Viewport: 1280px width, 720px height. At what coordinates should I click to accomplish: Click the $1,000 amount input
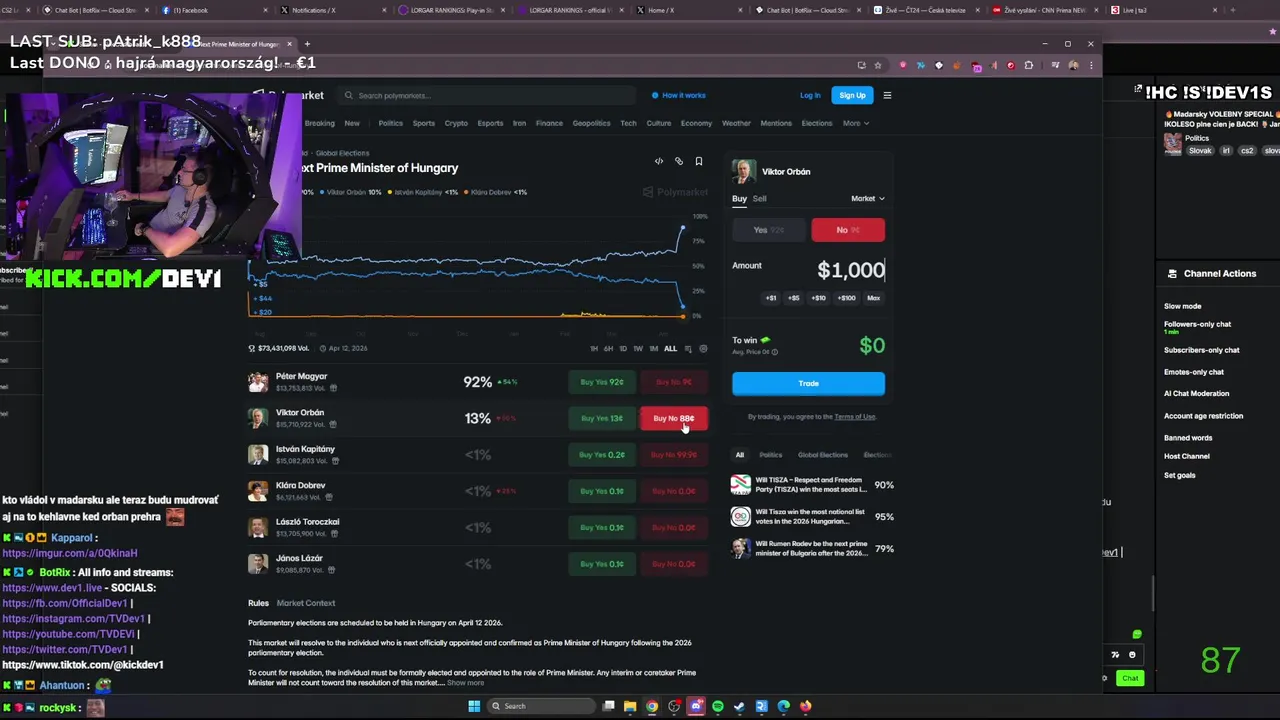point(851,270)
